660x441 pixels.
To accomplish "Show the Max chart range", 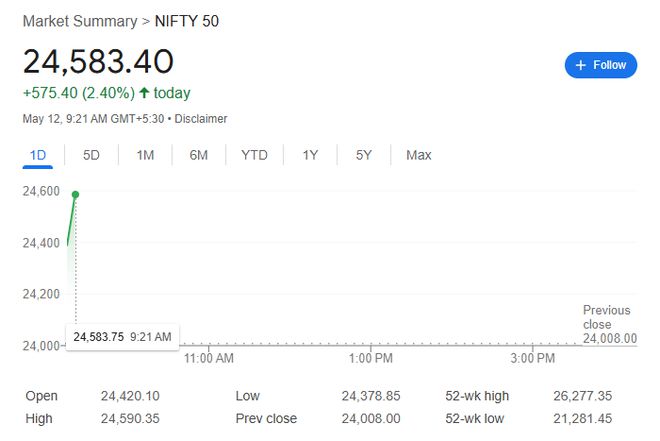I will (419, 155).
